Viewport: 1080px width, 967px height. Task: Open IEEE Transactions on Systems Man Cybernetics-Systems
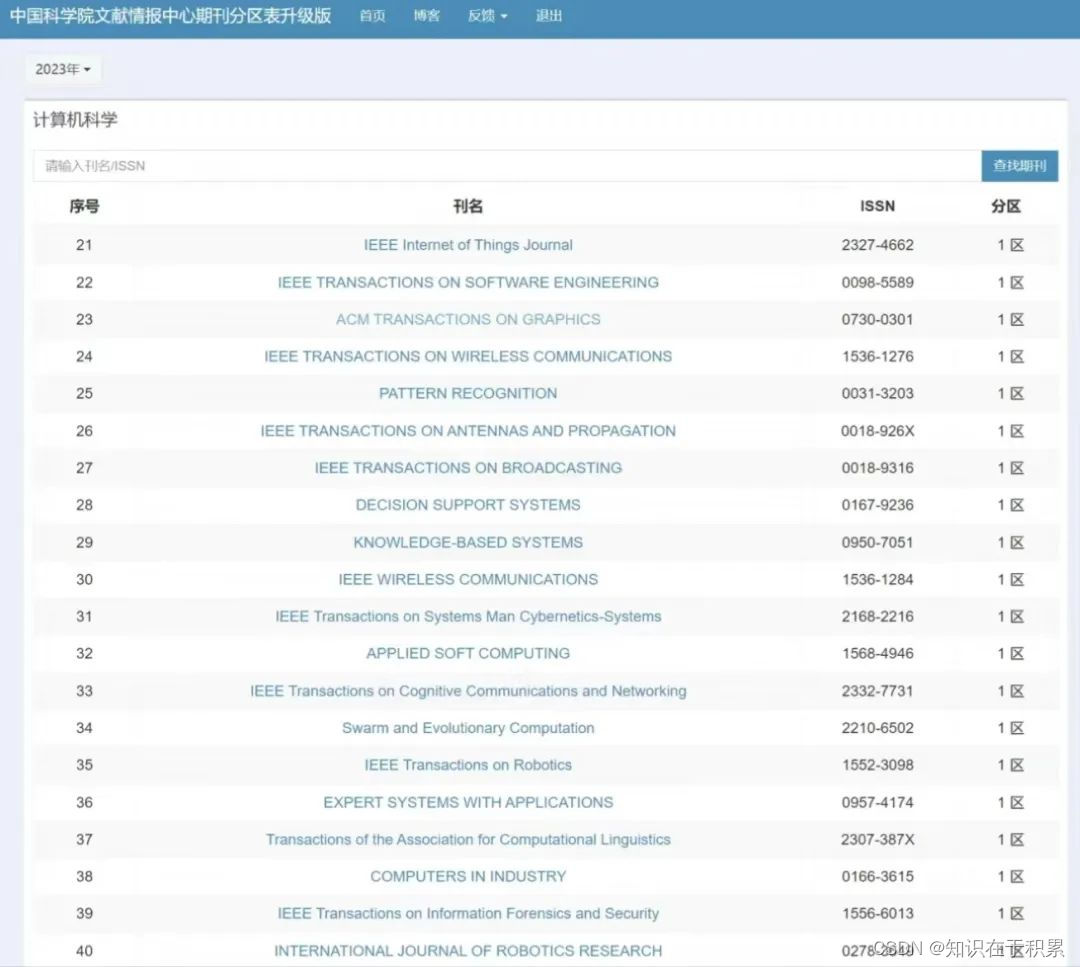468,616
